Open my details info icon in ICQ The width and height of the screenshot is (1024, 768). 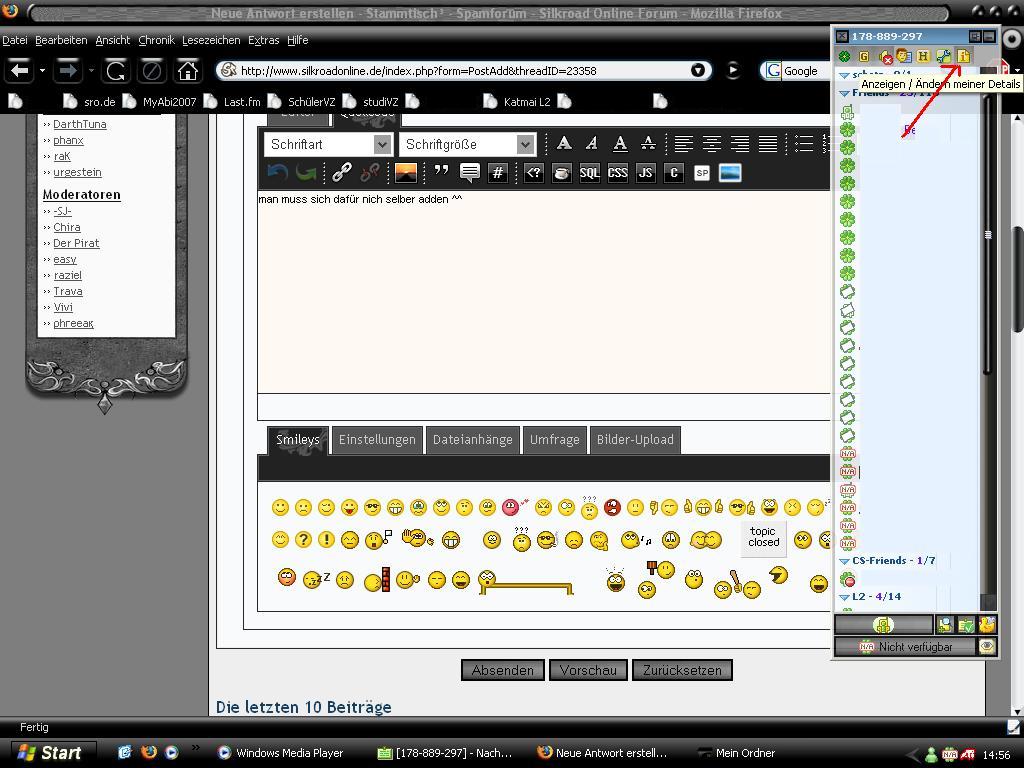tap(963, 57)
